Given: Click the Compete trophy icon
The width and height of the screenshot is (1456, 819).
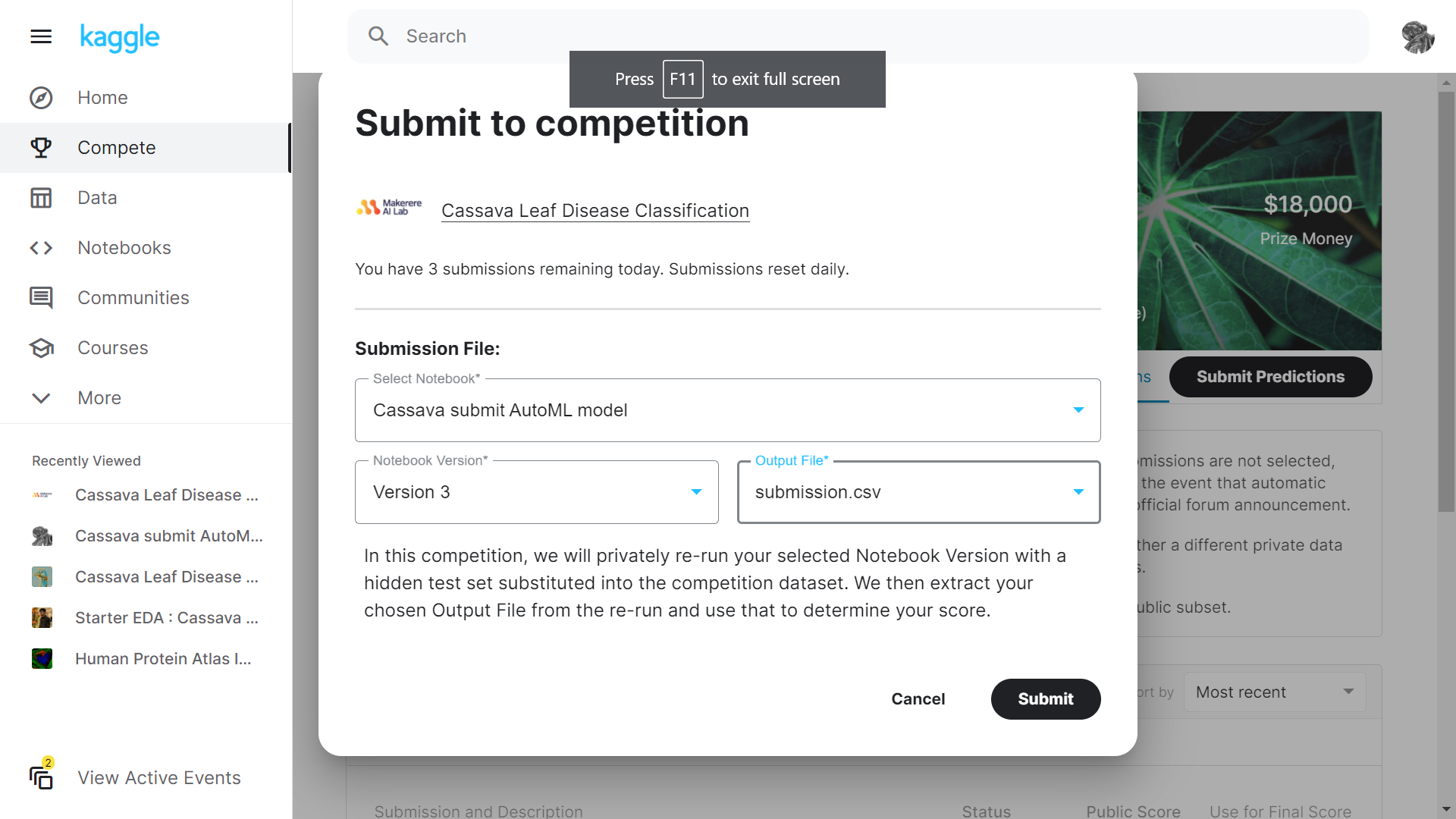Looking at the screenshot, I should [41, 148].
